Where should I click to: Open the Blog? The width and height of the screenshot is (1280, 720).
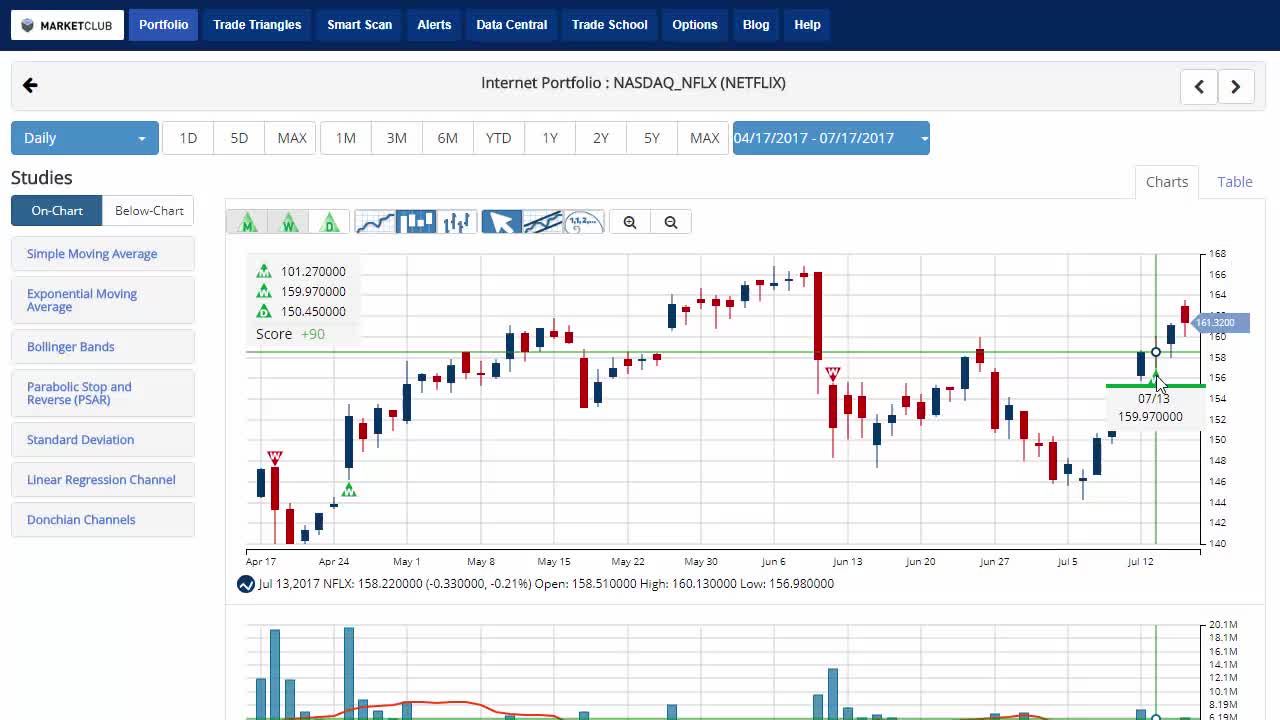click(x=756, y=25)
